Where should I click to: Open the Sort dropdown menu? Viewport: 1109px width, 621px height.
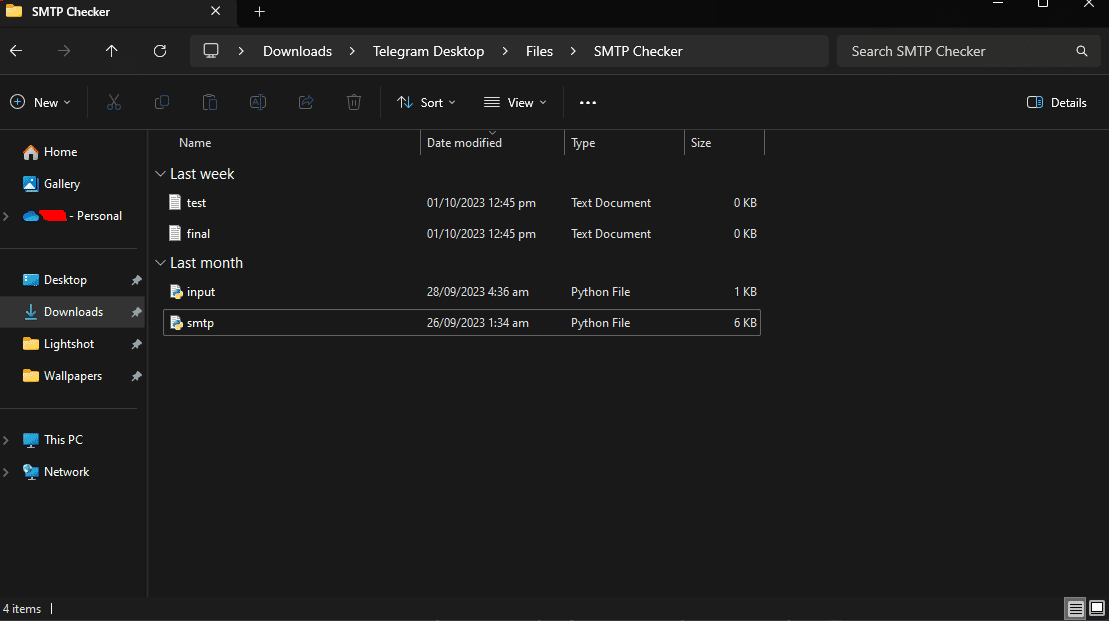point(426,102)
